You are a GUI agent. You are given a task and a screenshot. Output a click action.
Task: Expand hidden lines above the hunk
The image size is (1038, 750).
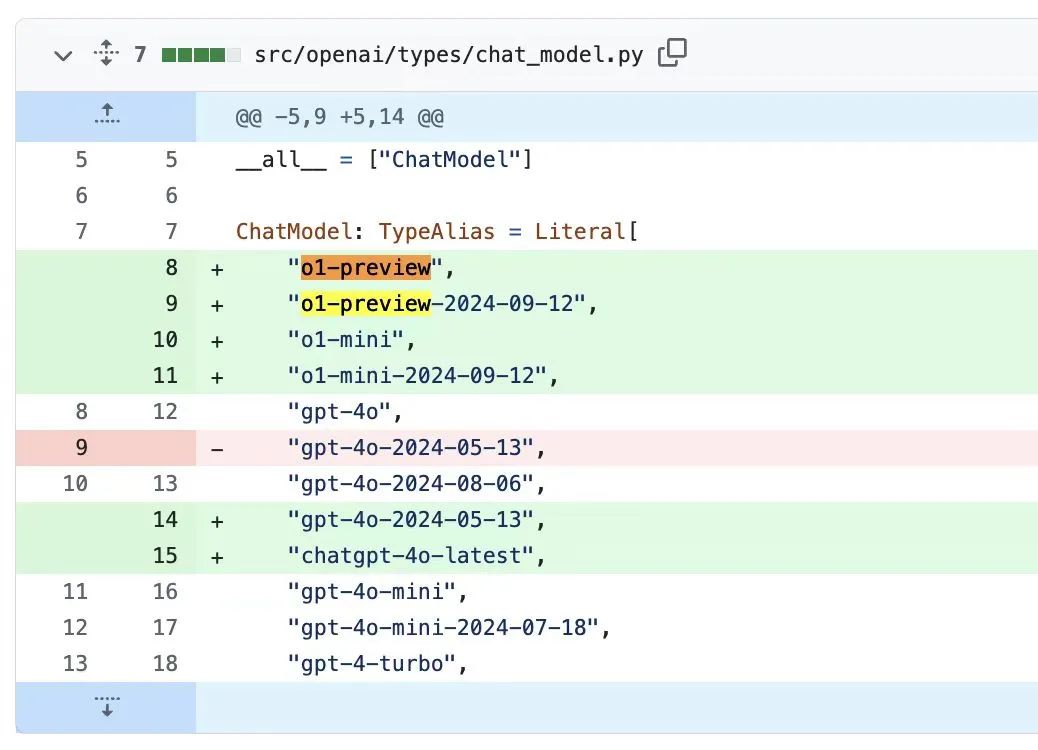(x=106, y=115)
